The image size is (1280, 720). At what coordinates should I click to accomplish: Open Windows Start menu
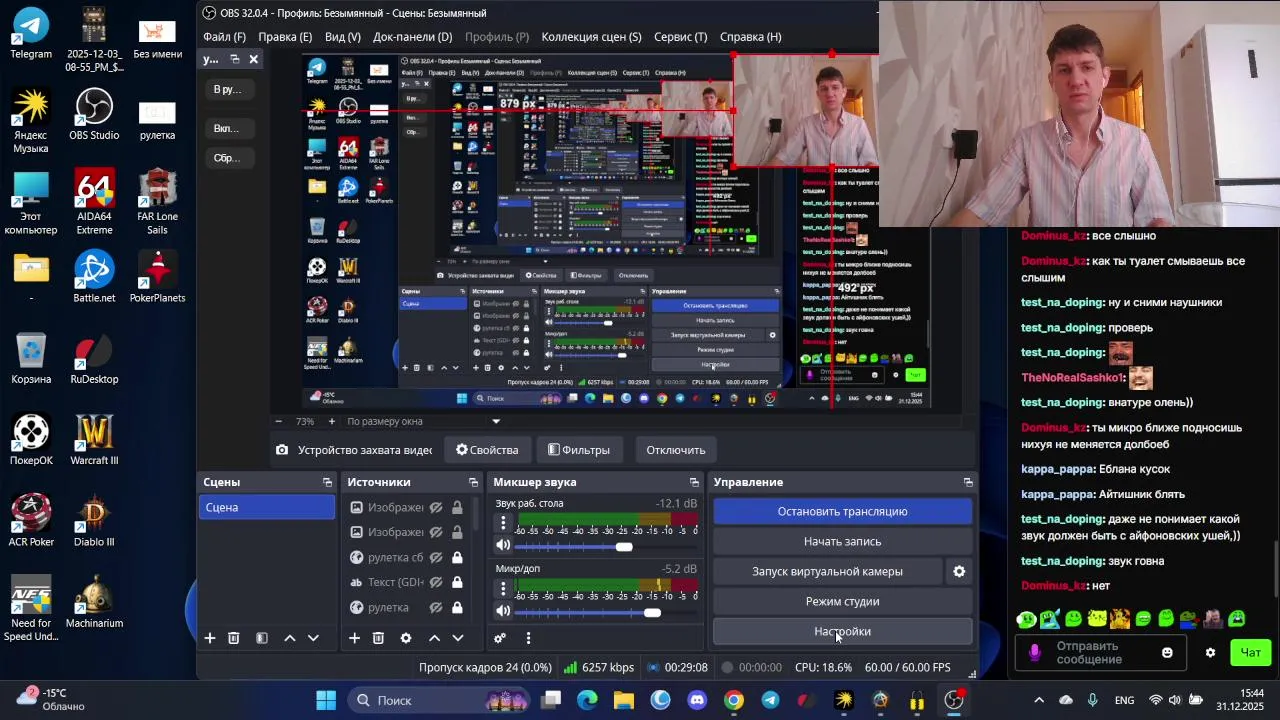coord(326,700)
